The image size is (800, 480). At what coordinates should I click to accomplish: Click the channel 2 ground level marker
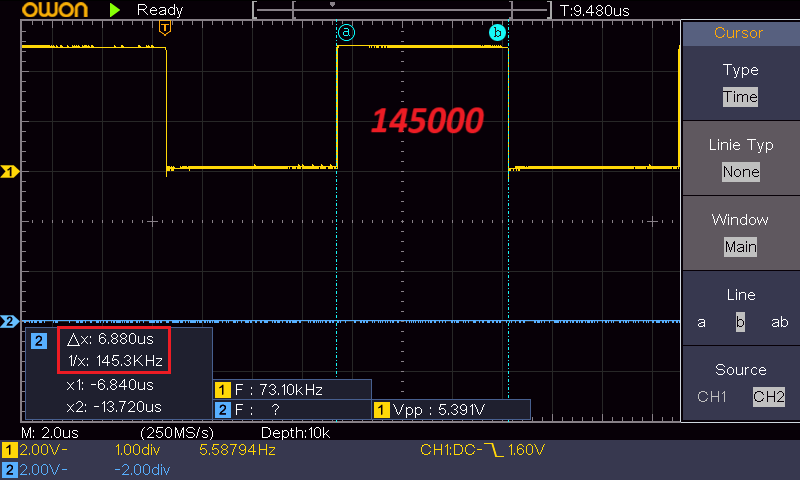coord(9,321)
